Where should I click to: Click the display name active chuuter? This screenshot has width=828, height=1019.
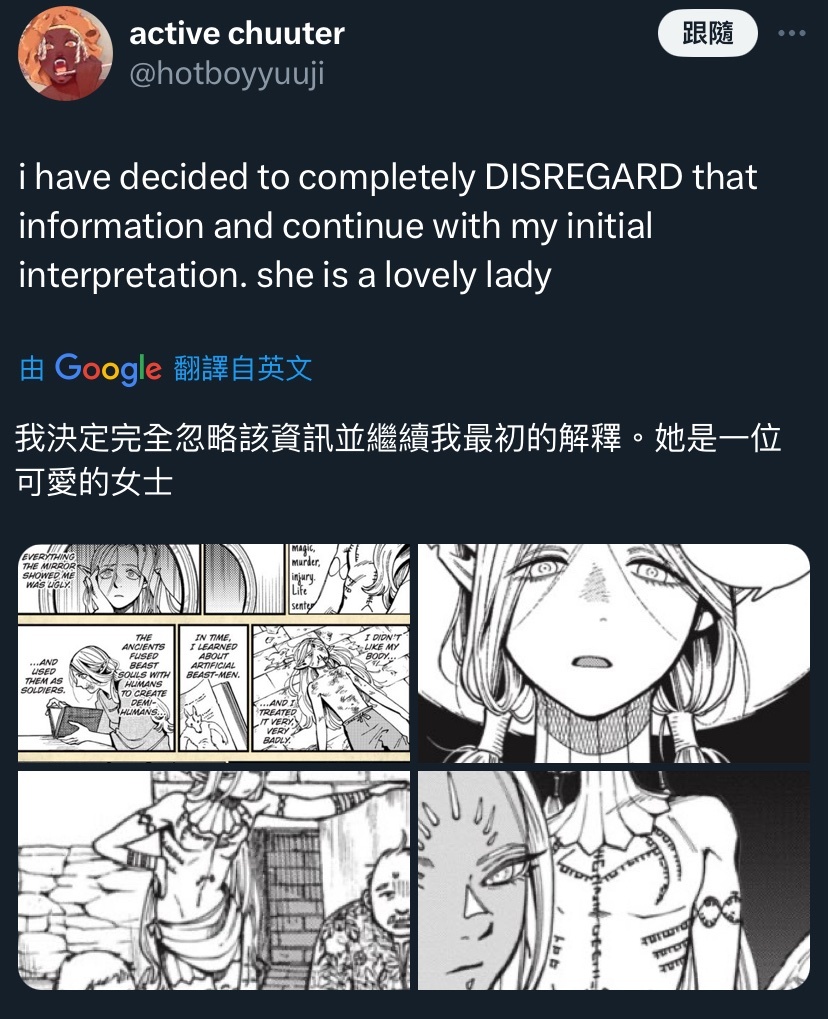(x=237, y=33)
